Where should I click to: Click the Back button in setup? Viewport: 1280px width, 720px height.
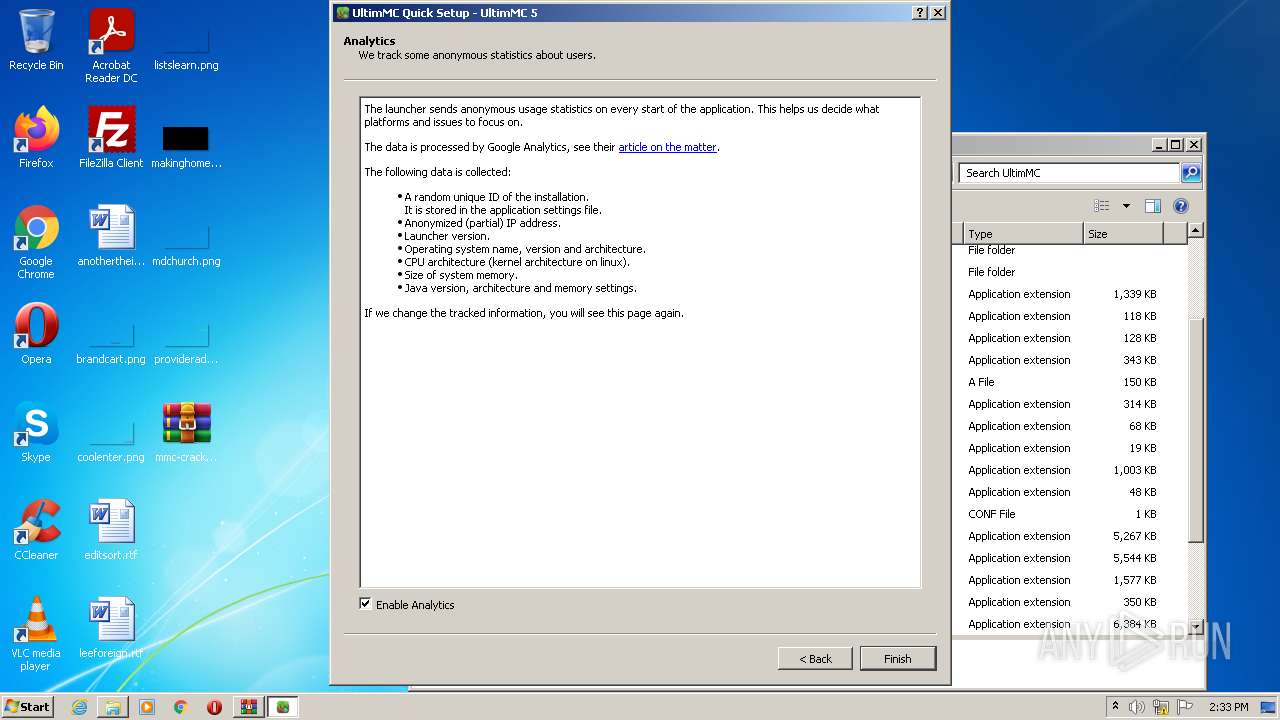point(815,658)
